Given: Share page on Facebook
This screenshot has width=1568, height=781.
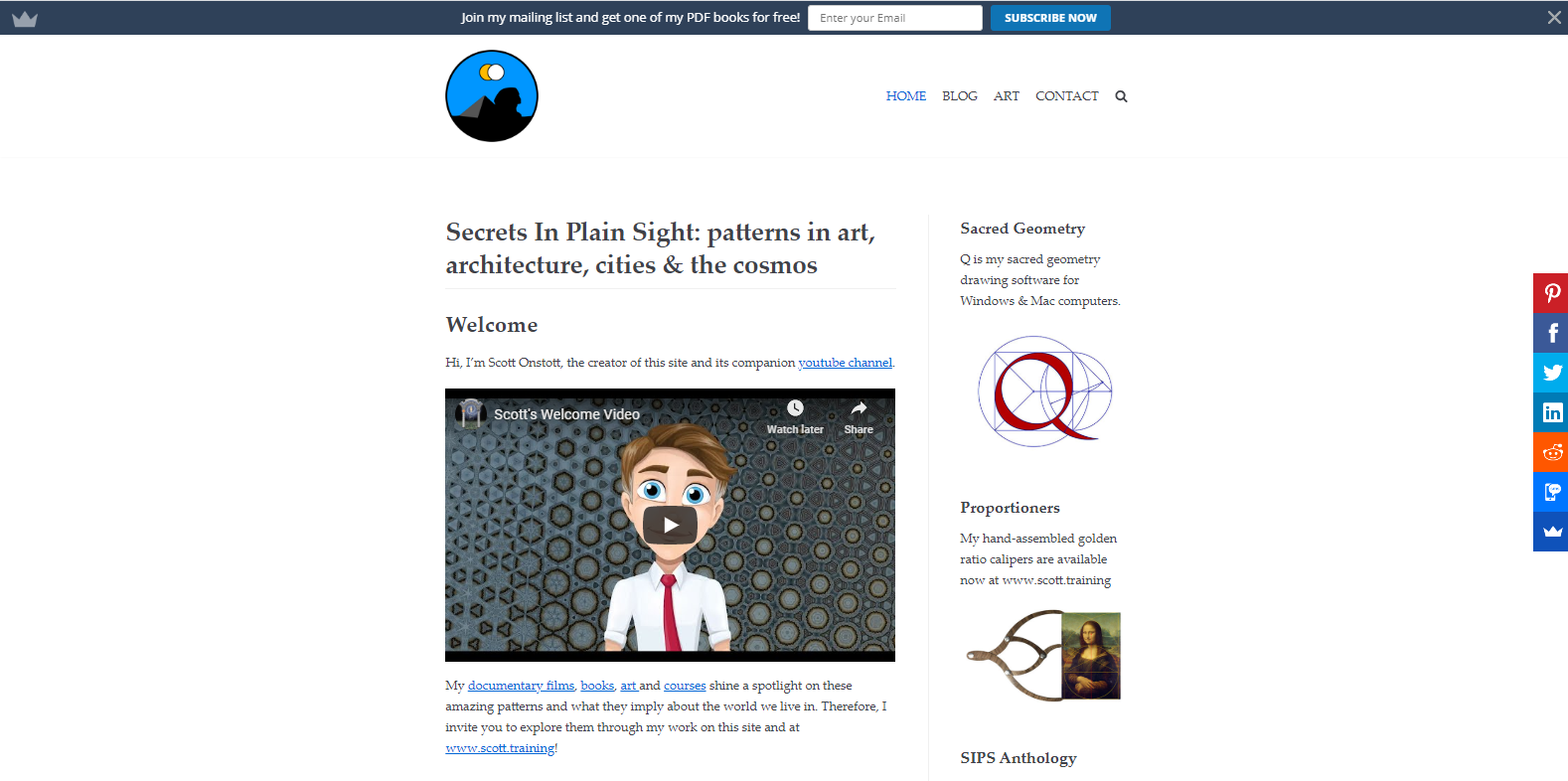Looking at the screenshot, I should click(1551, 333).
